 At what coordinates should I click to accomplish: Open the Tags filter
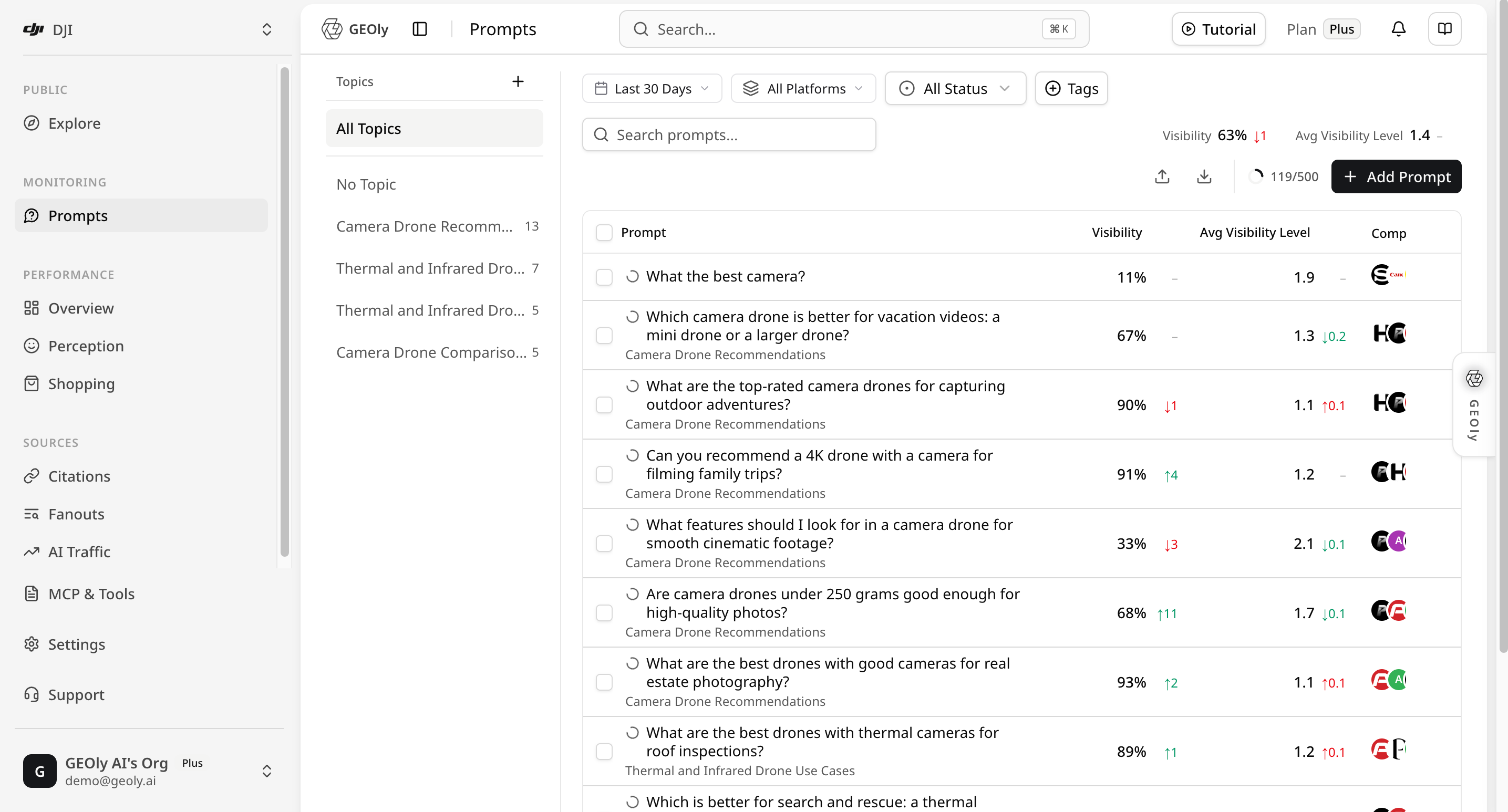pos(1071,88)
